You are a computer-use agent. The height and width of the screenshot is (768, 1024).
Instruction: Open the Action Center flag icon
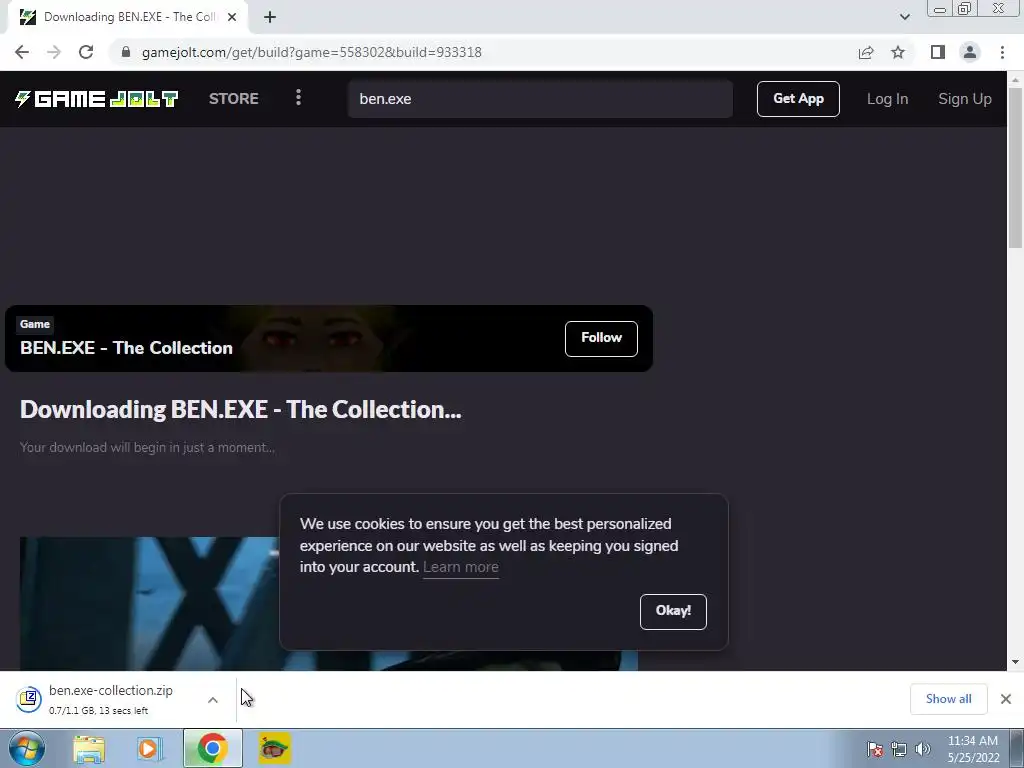pyautogui.click(x=875, y=749)
